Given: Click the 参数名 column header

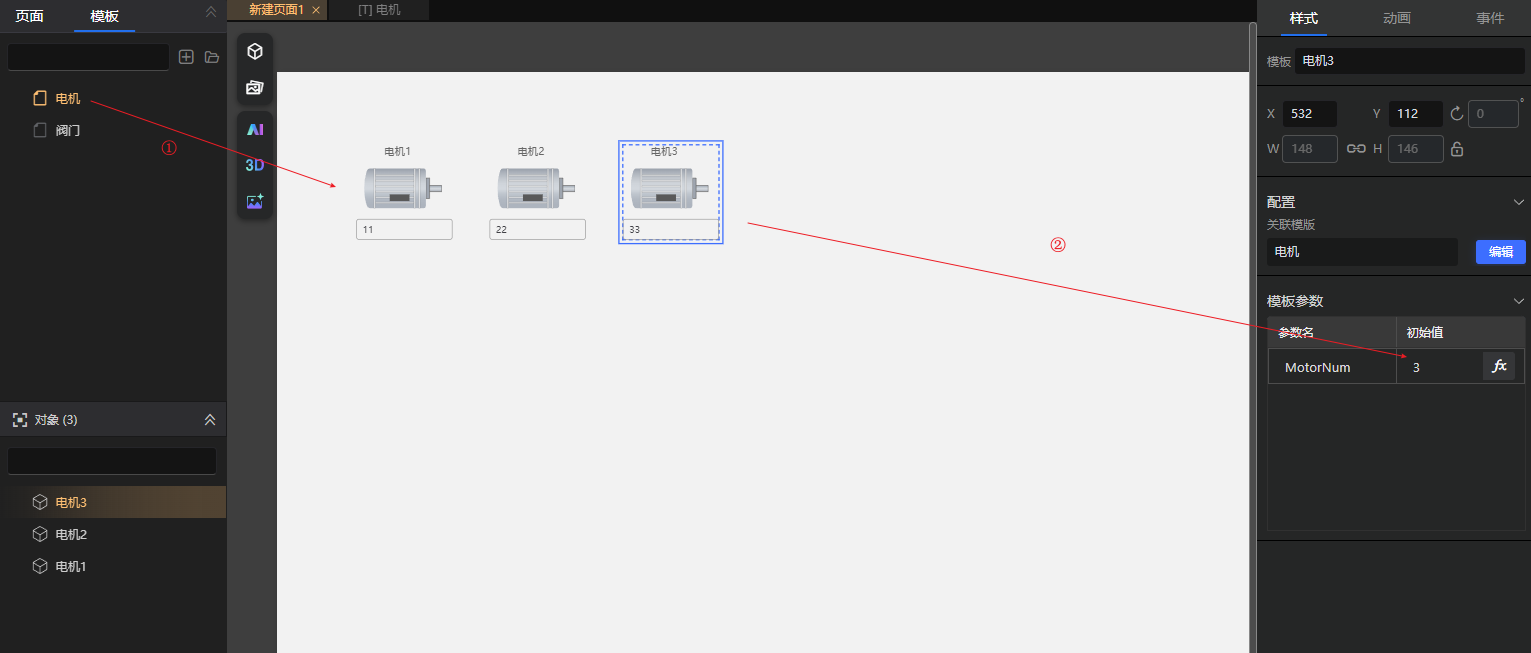Looking at the screenshot, I should coord(1332,332).
